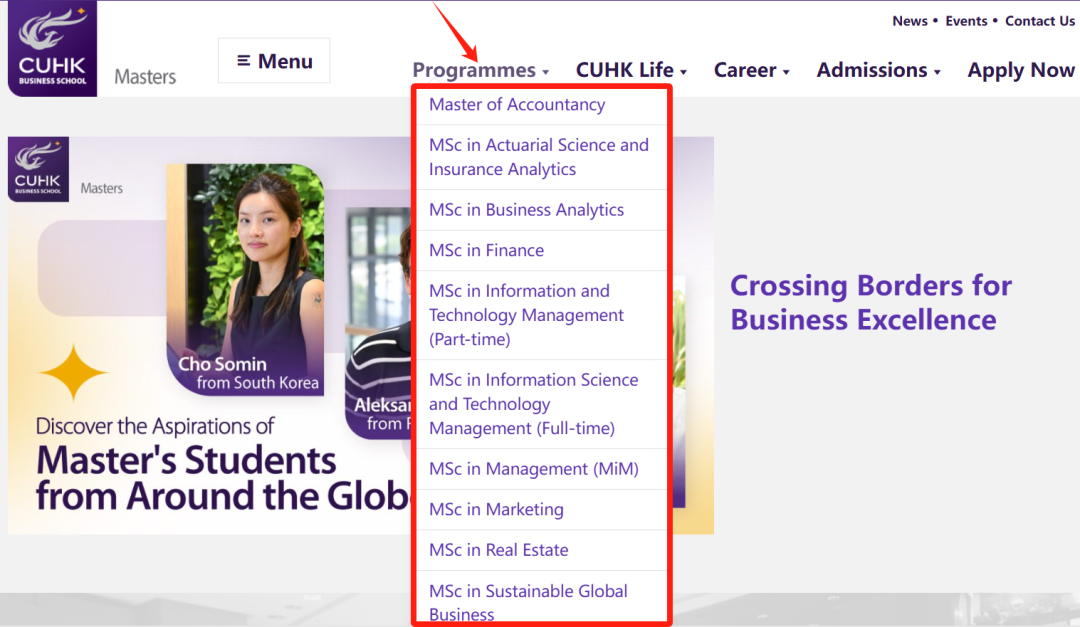This screenshot has height=627, width=1080.
Task: Select MSc in Marketing
Action: tap(542, 510)
